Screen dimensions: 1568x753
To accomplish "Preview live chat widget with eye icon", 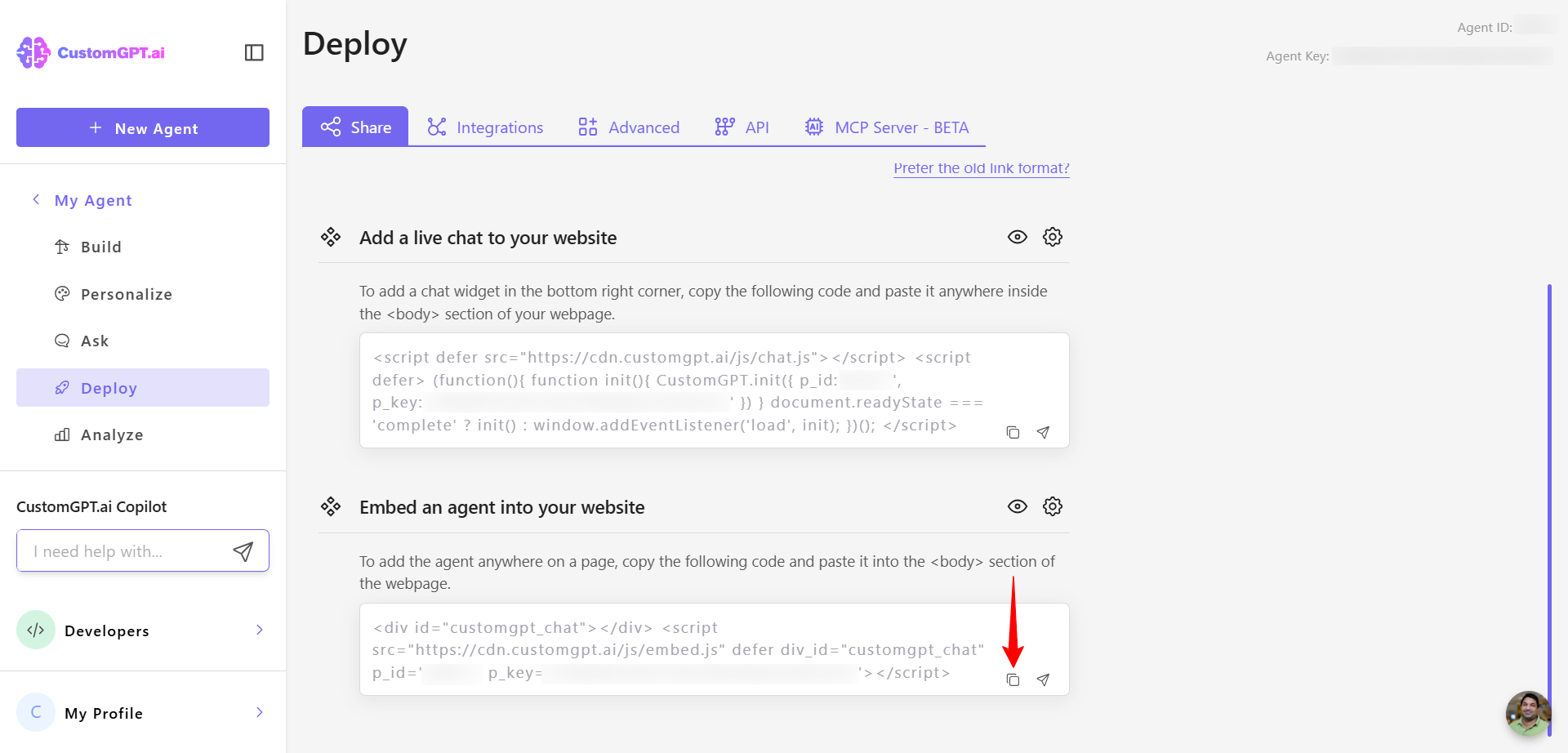I will click(1018, 237).
